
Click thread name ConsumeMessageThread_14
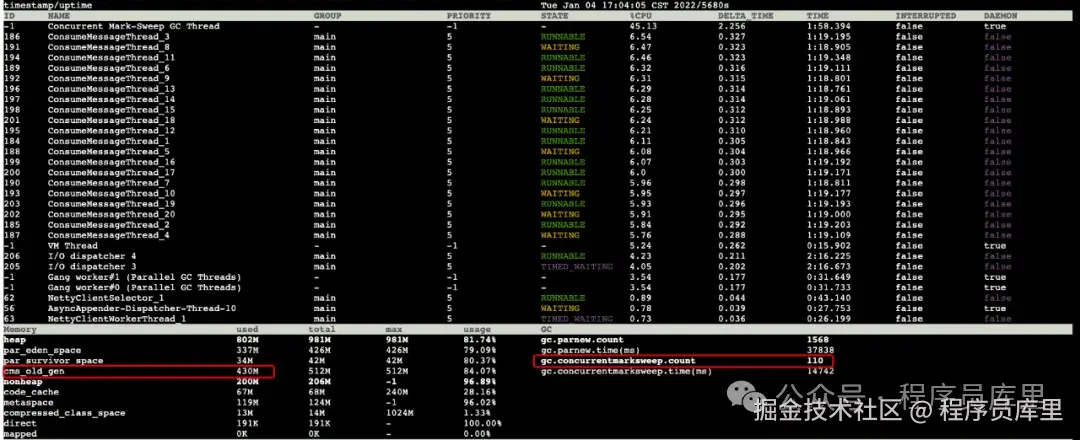pos(111,99)
